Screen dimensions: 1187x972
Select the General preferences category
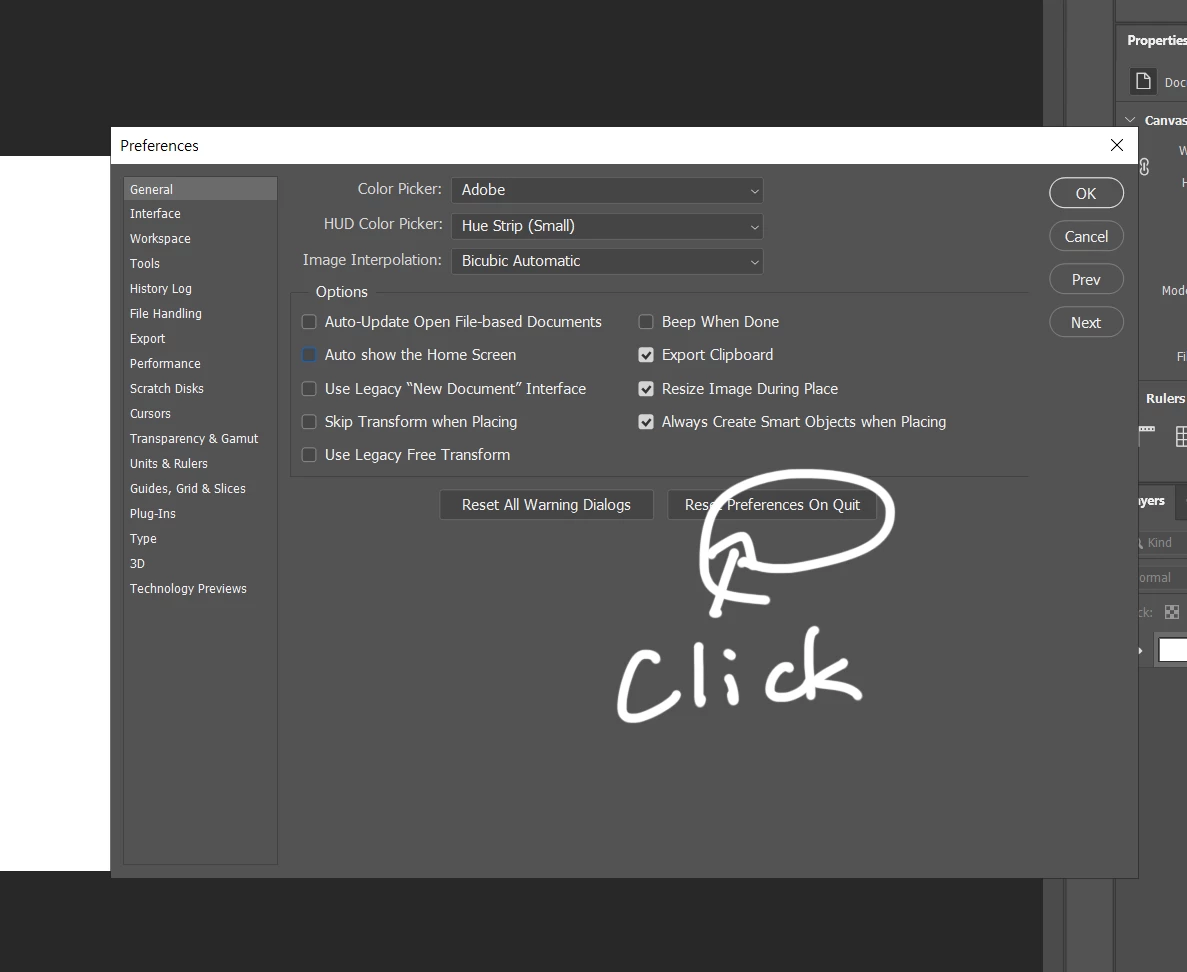pos(201,189)
